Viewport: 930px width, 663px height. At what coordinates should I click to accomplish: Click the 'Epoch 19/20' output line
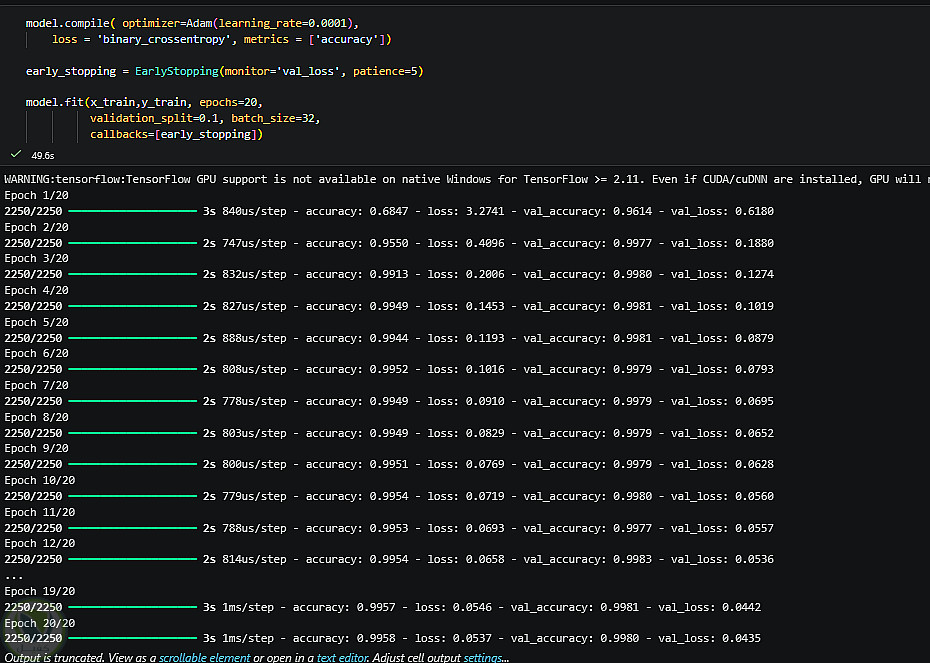(x=40, y=591)
